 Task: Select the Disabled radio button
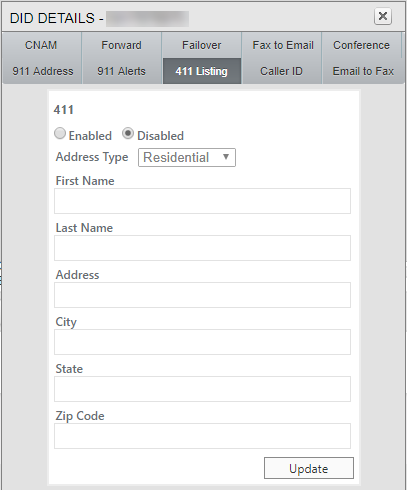click(128, 134)
